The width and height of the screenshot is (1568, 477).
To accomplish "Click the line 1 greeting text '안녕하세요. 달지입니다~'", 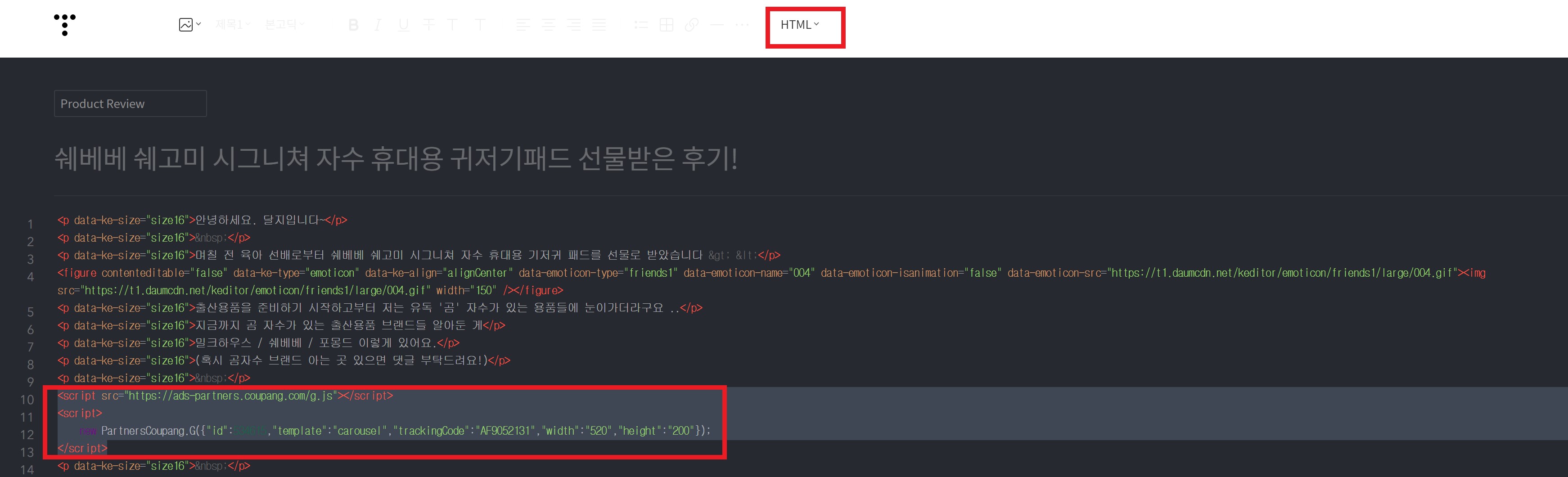I will tap(259, 220).
